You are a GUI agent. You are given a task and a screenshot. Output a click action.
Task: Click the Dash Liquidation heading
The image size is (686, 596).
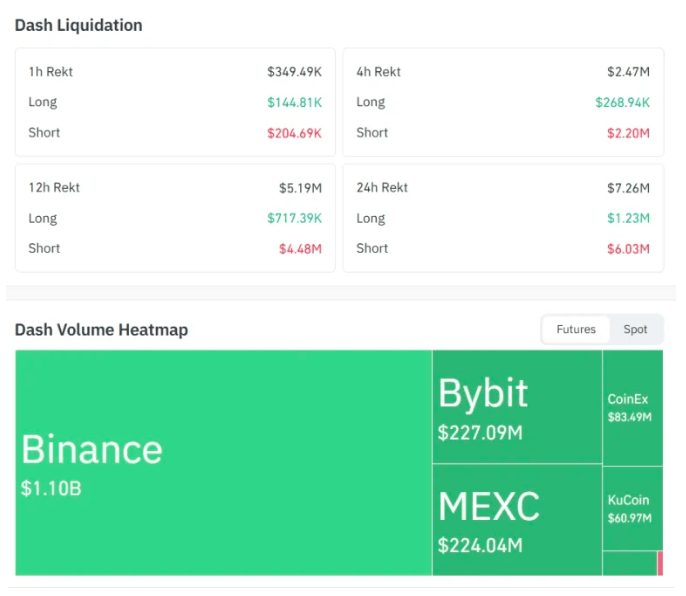pos(79,25)
